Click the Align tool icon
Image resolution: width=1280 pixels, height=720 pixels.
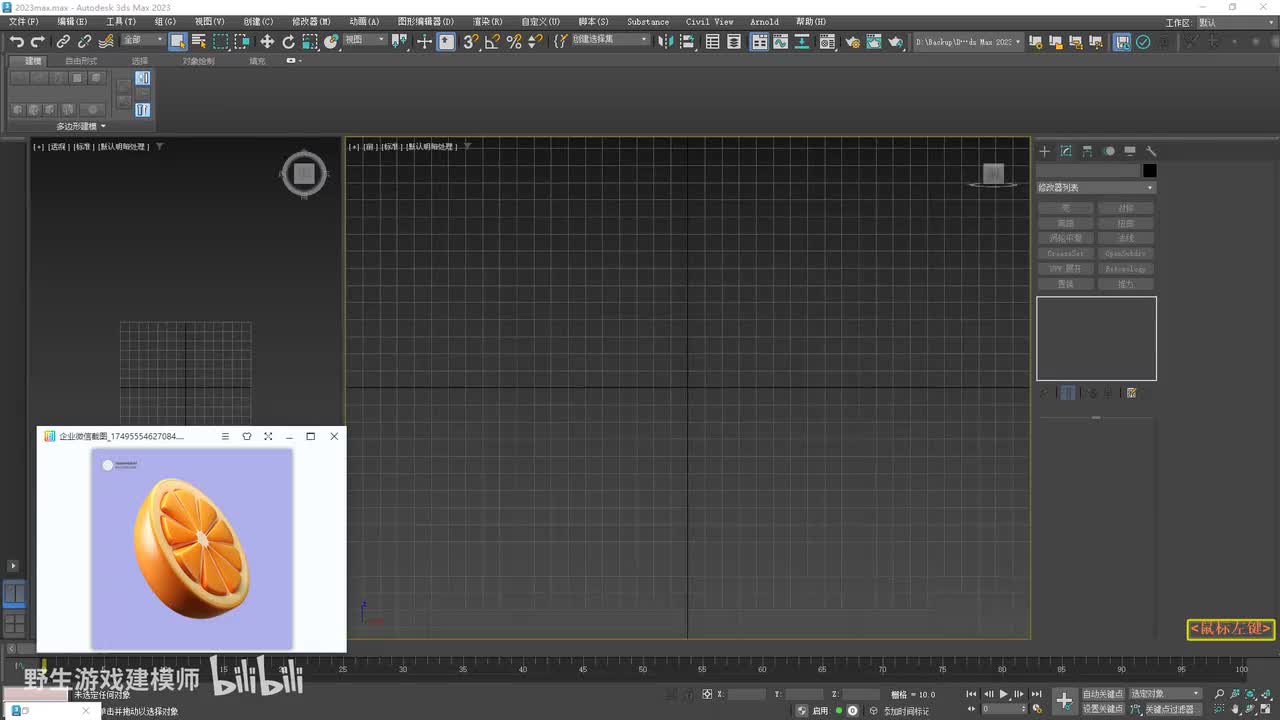(x=688, y=41)
